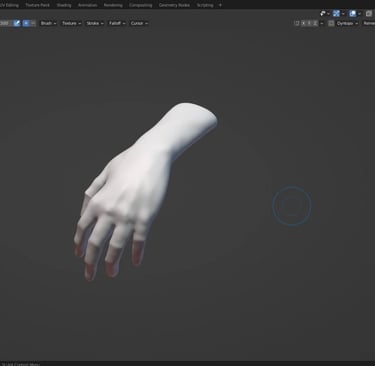Open the Rendering workspace tab
This screenshot has width=375, height=366.
[x=113, y=5]
